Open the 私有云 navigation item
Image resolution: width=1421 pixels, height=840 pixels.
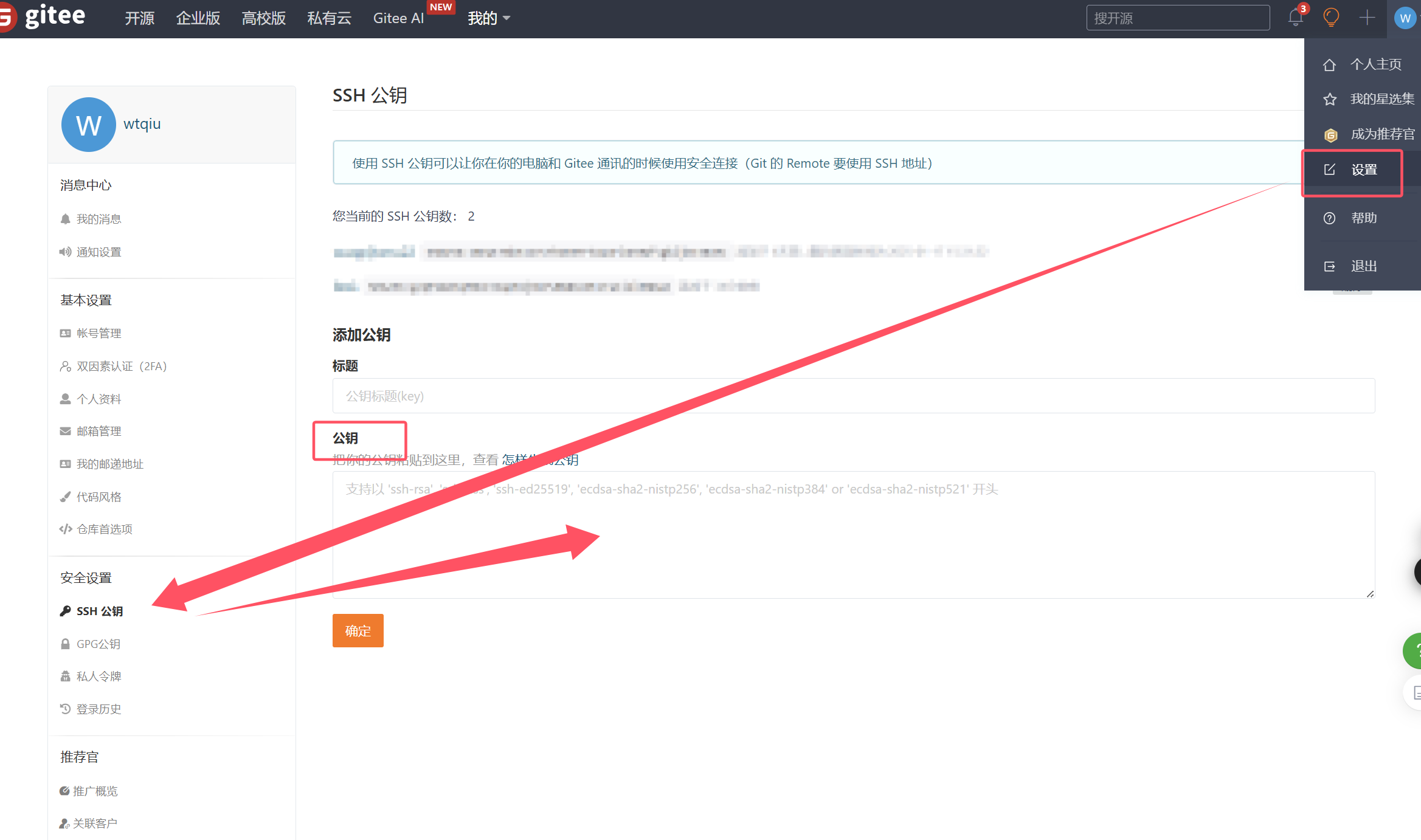(x=330, y=18)
